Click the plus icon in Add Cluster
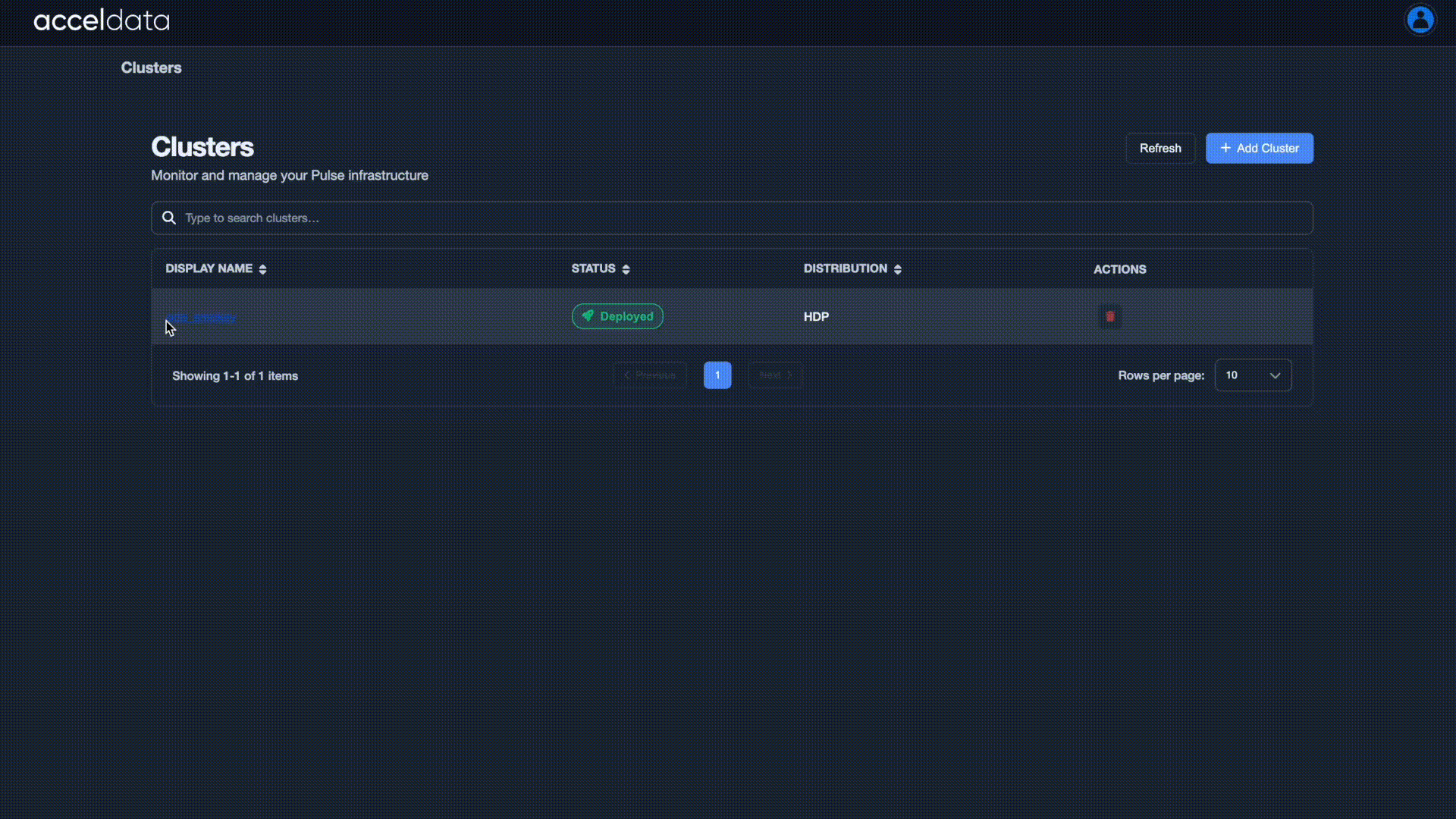 click(1225, 148)
